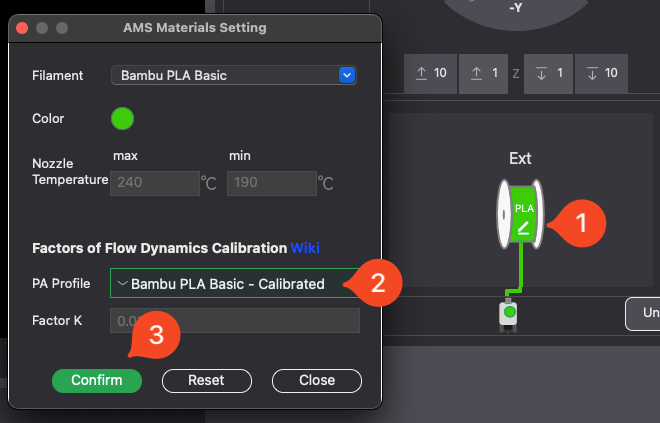Viewport: 660px width, 423px height.
Task: Expand the PA Profile dropdown
Action: click(x=233, y=283)
